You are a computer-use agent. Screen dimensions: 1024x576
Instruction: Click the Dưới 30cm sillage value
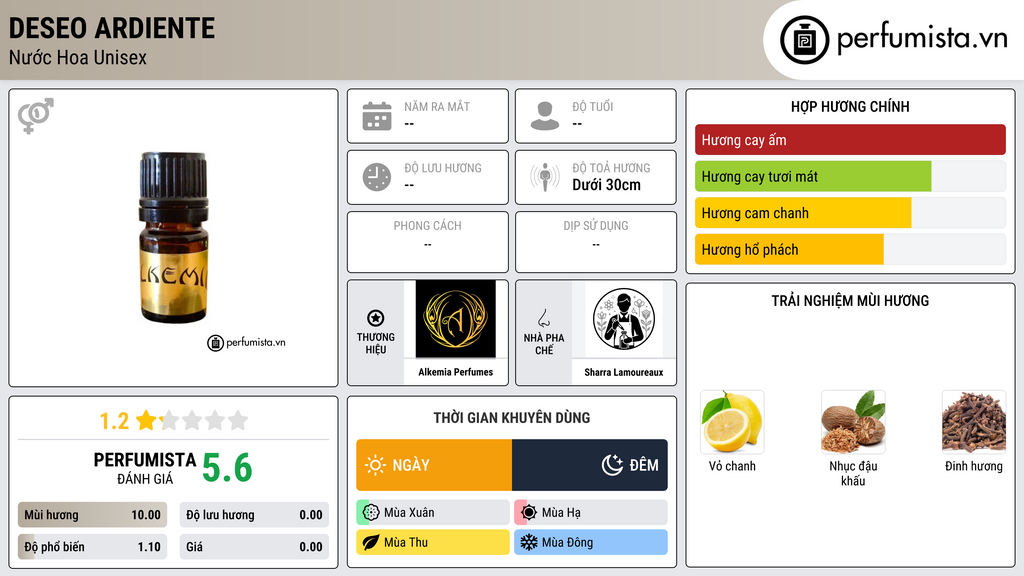[606, 185]
